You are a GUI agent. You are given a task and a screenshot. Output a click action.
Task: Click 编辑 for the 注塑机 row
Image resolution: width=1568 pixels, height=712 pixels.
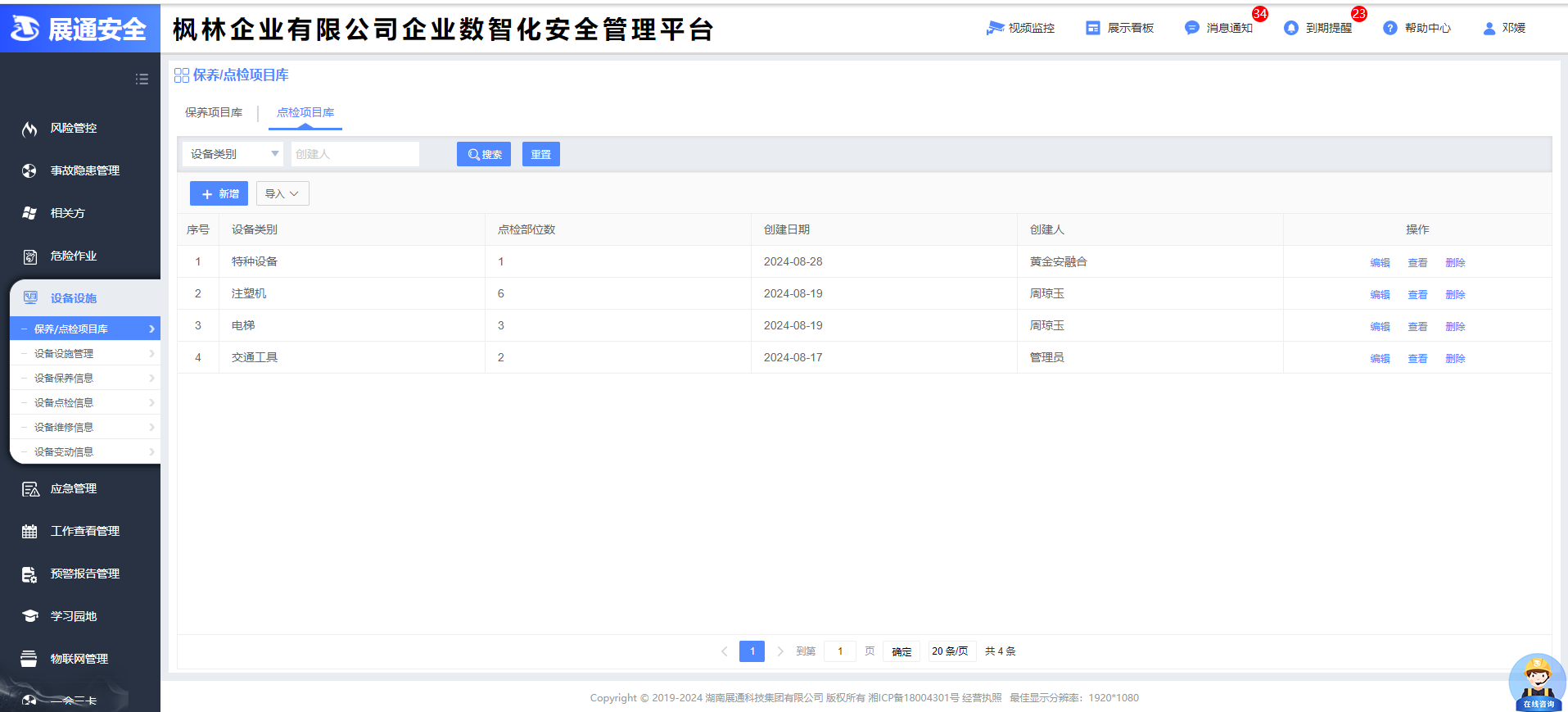(1380, 294)
